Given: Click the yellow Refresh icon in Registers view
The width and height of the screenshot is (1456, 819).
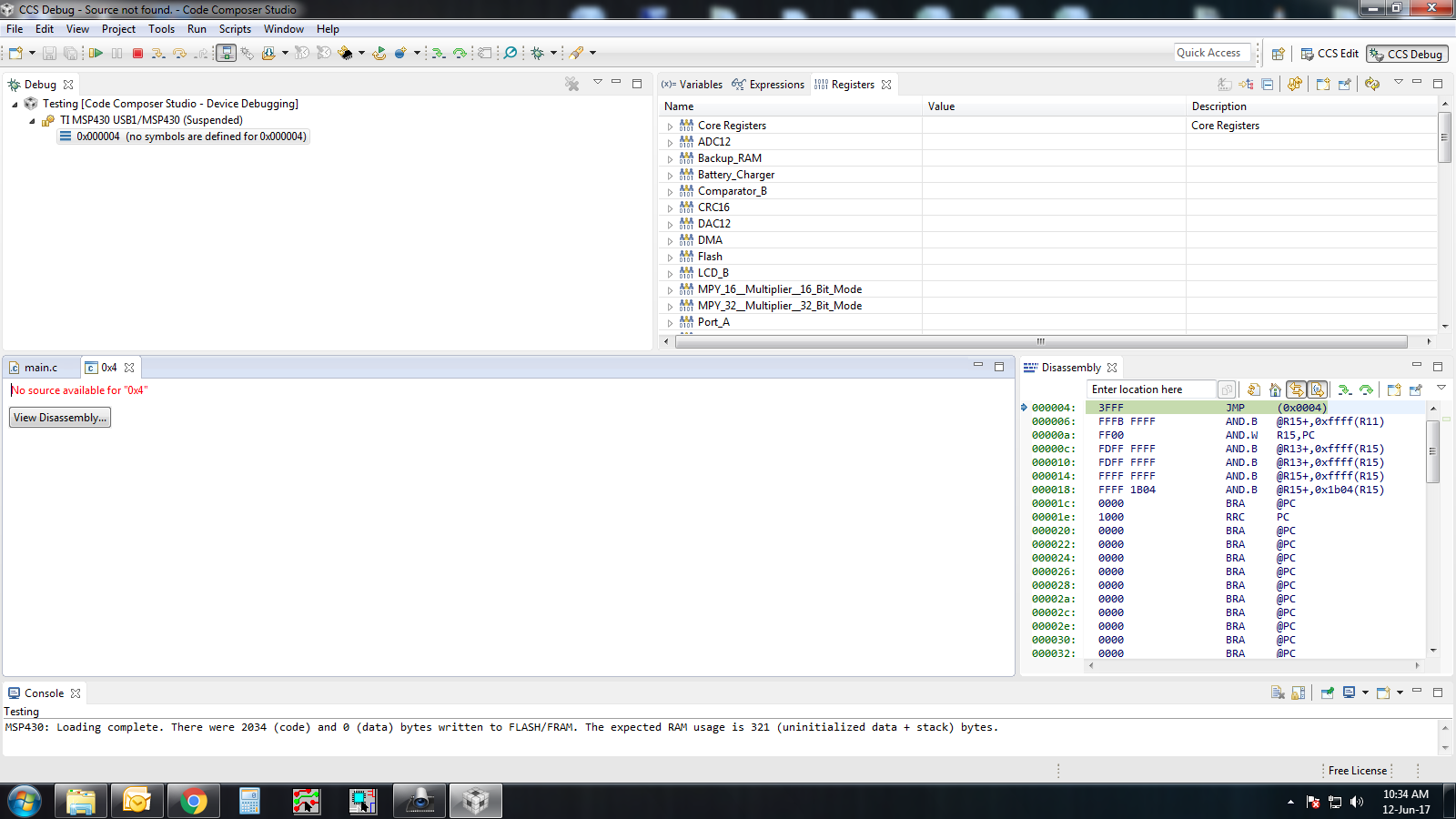Looking at the screenshot, I should point(1372,84).
